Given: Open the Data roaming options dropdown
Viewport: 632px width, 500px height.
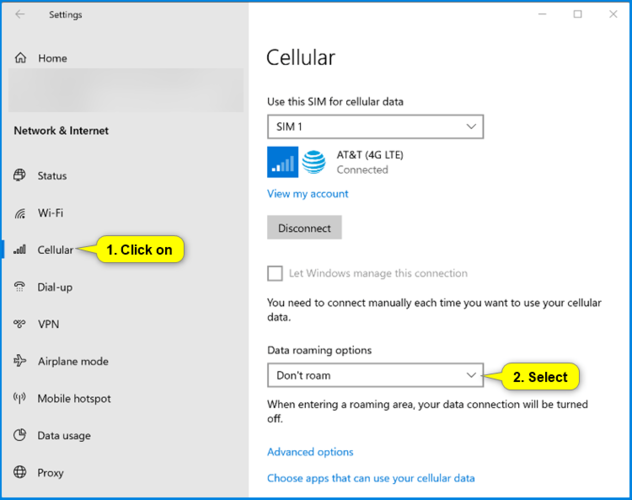Looking at the screenshot, I should tap(375, 375).
